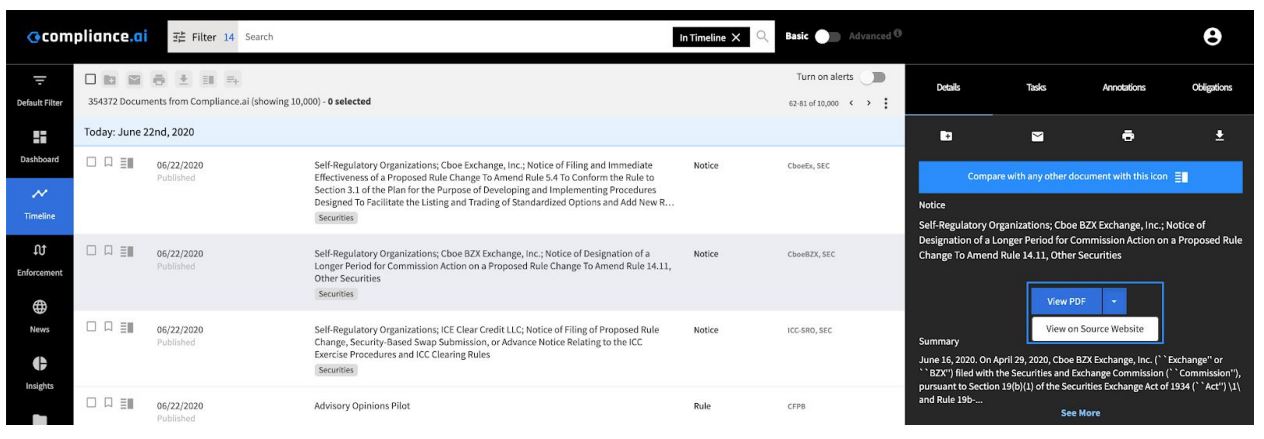1264x439 pixels.
Task: Click the Securities tag on ICE Clear Credit row
Action: coord(334,370)
